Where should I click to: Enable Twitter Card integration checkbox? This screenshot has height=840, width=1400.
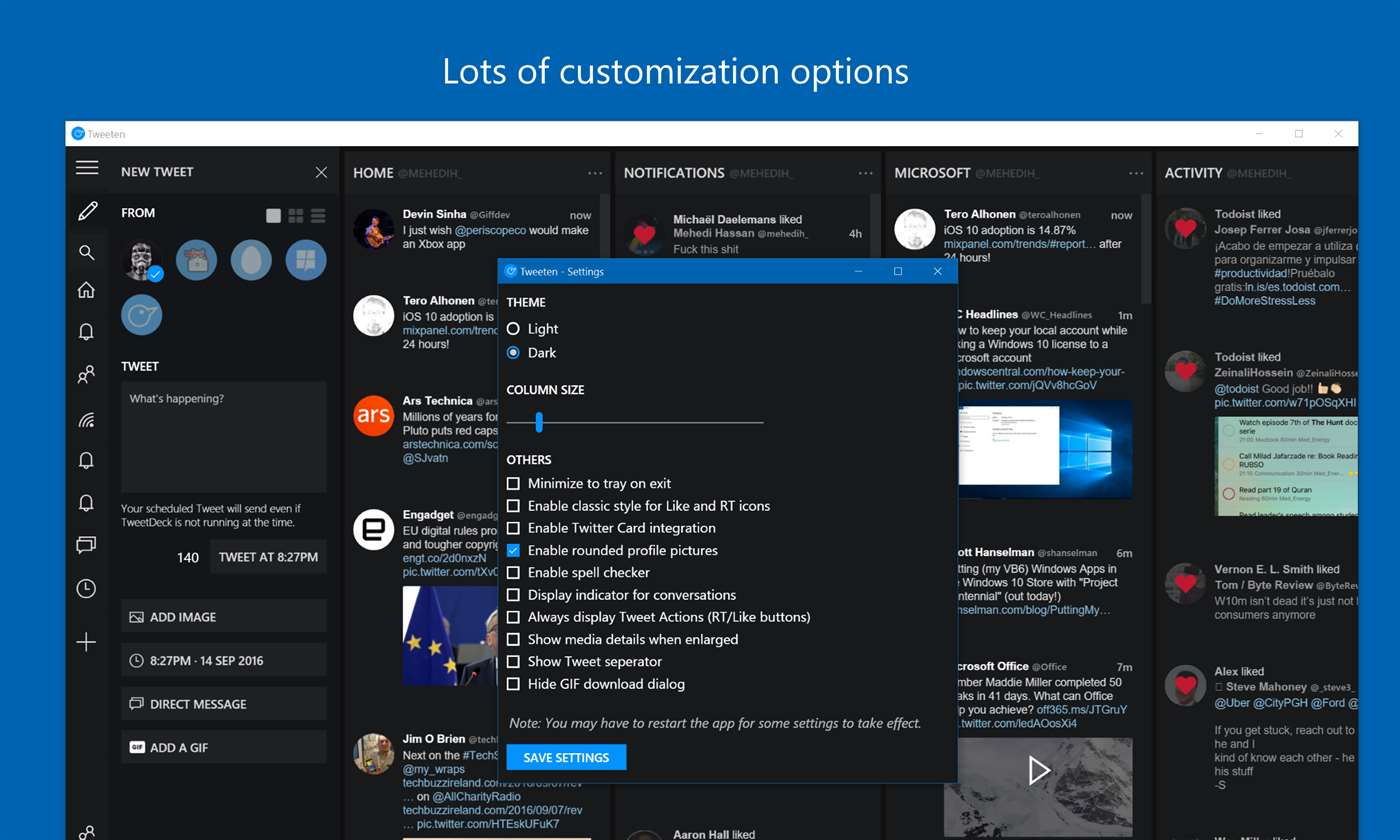click(514, 528)
